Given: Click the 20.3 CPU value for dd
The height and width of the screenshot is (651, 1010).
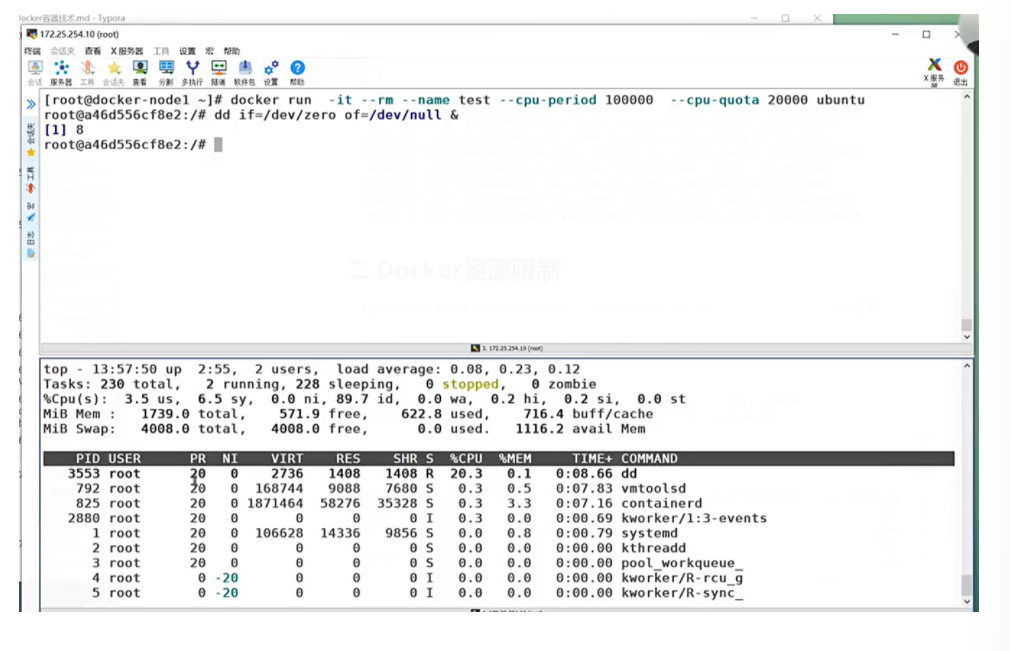Looking at the screenshot, I should pyautogui.click(x=466, y=473).
